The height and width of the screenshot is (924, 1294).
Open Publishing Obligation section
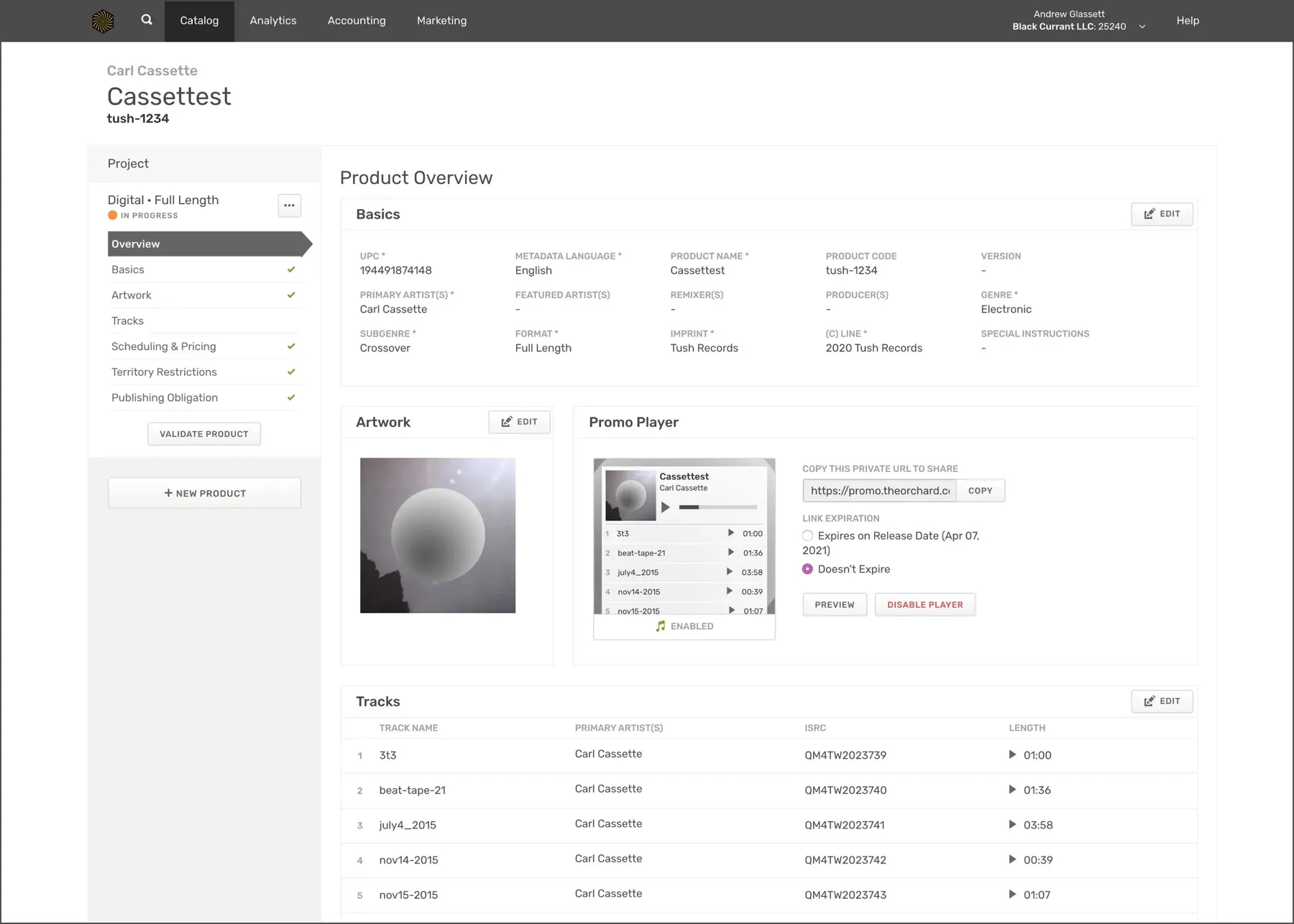pos(204,397)
